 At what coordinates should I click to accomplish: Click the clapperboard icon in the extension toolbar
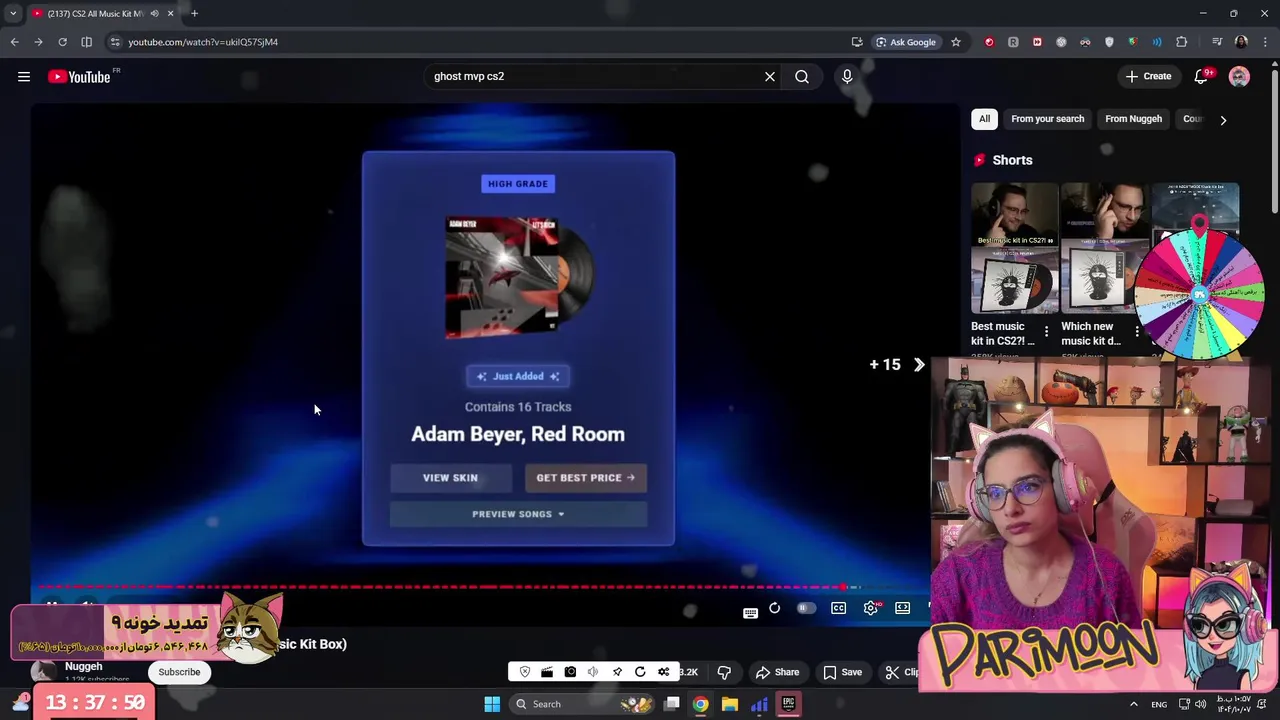(547, 672)
